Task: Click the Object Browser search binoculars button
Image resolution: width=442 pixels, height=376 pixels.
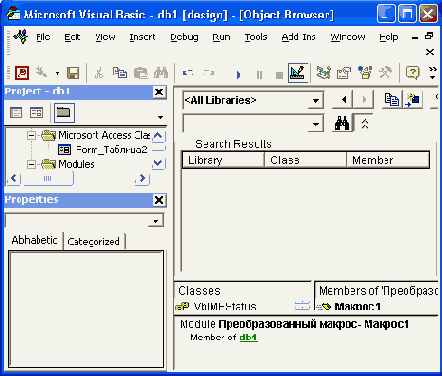Action: 342,124
